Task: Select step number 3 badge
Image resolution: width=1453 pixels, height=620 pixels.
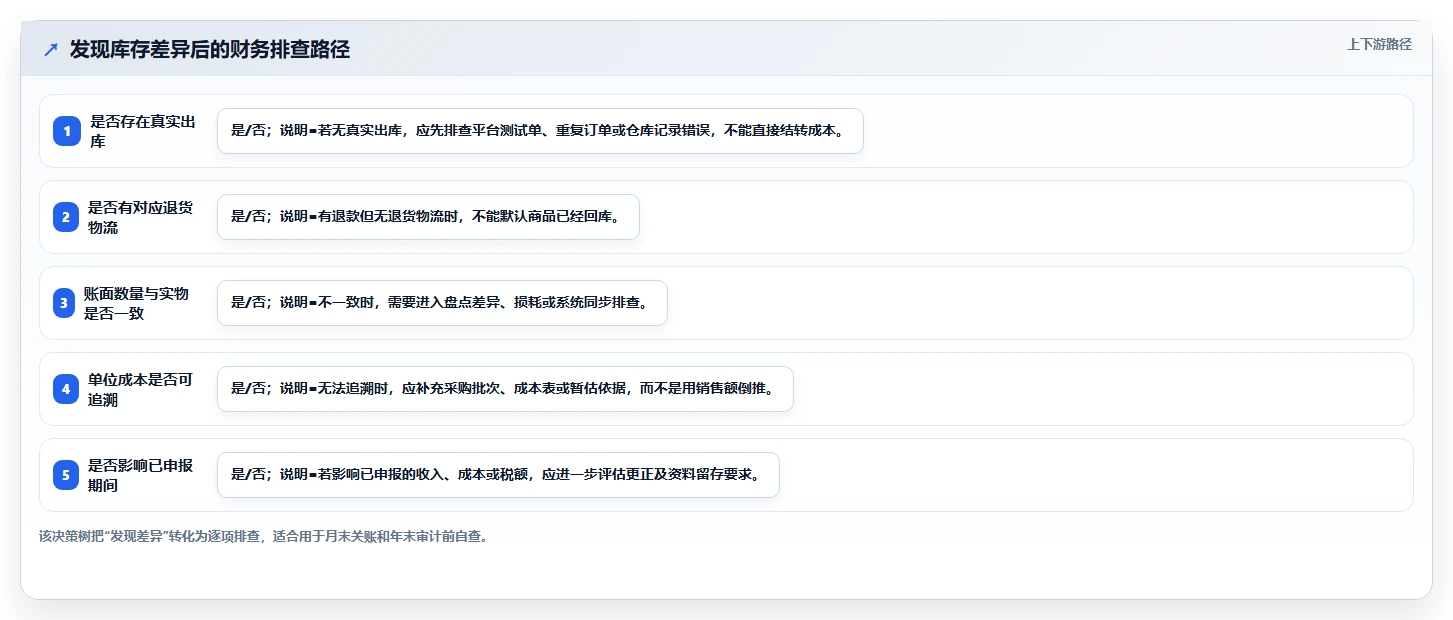Action: tap(64, 303)
